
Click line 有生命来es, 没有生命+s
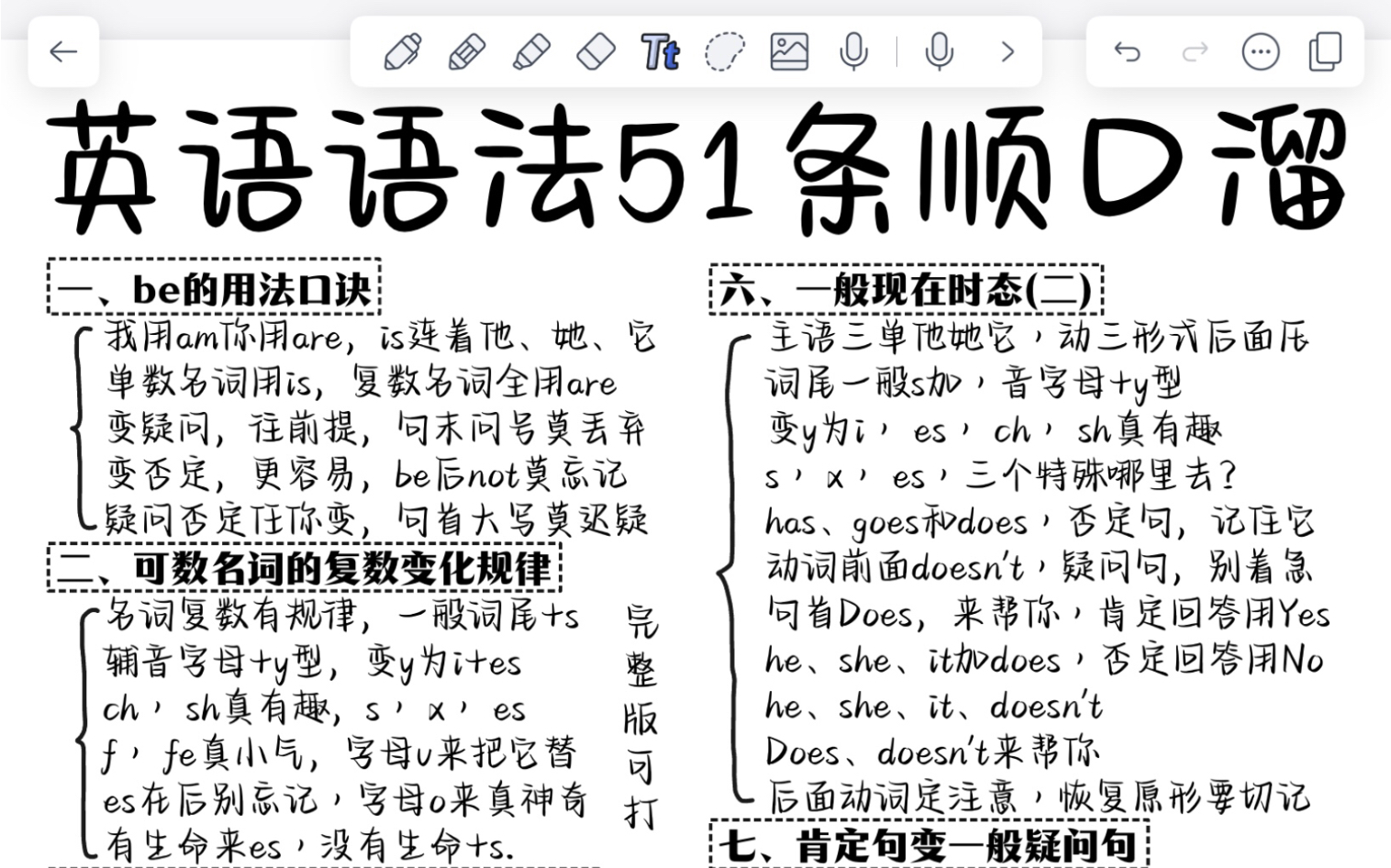click(x=308, y=845)
